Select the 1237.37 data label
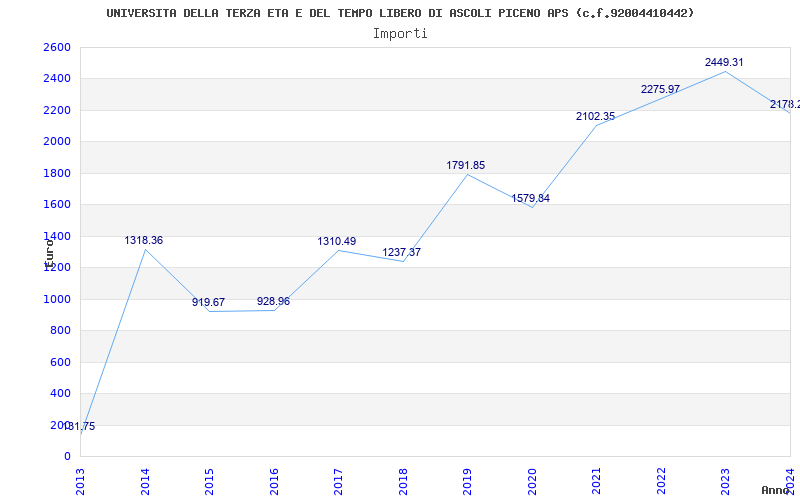 pos(402,252)
